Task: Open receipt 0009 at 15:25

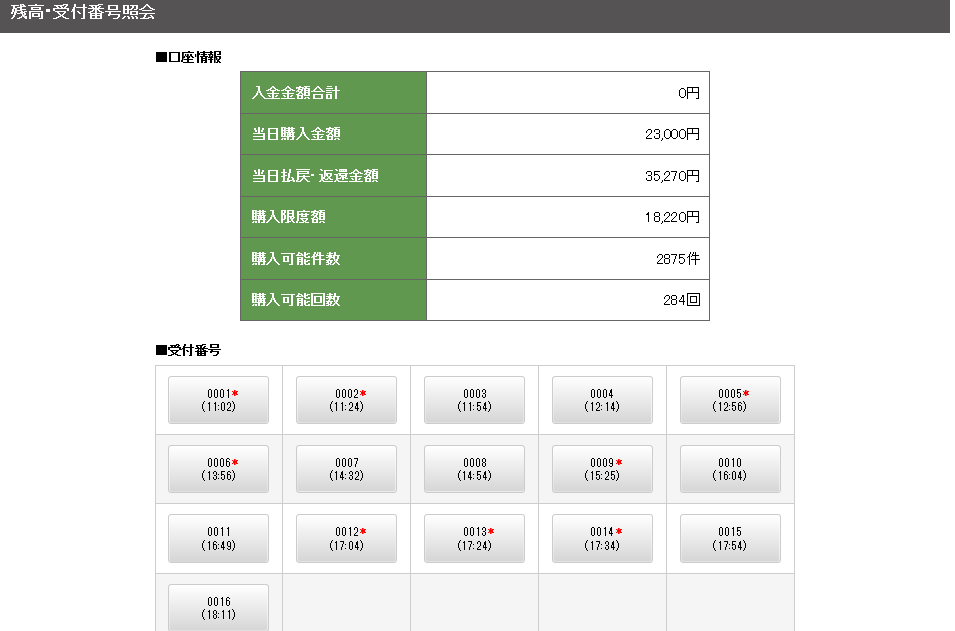Action: coord(602,469)
